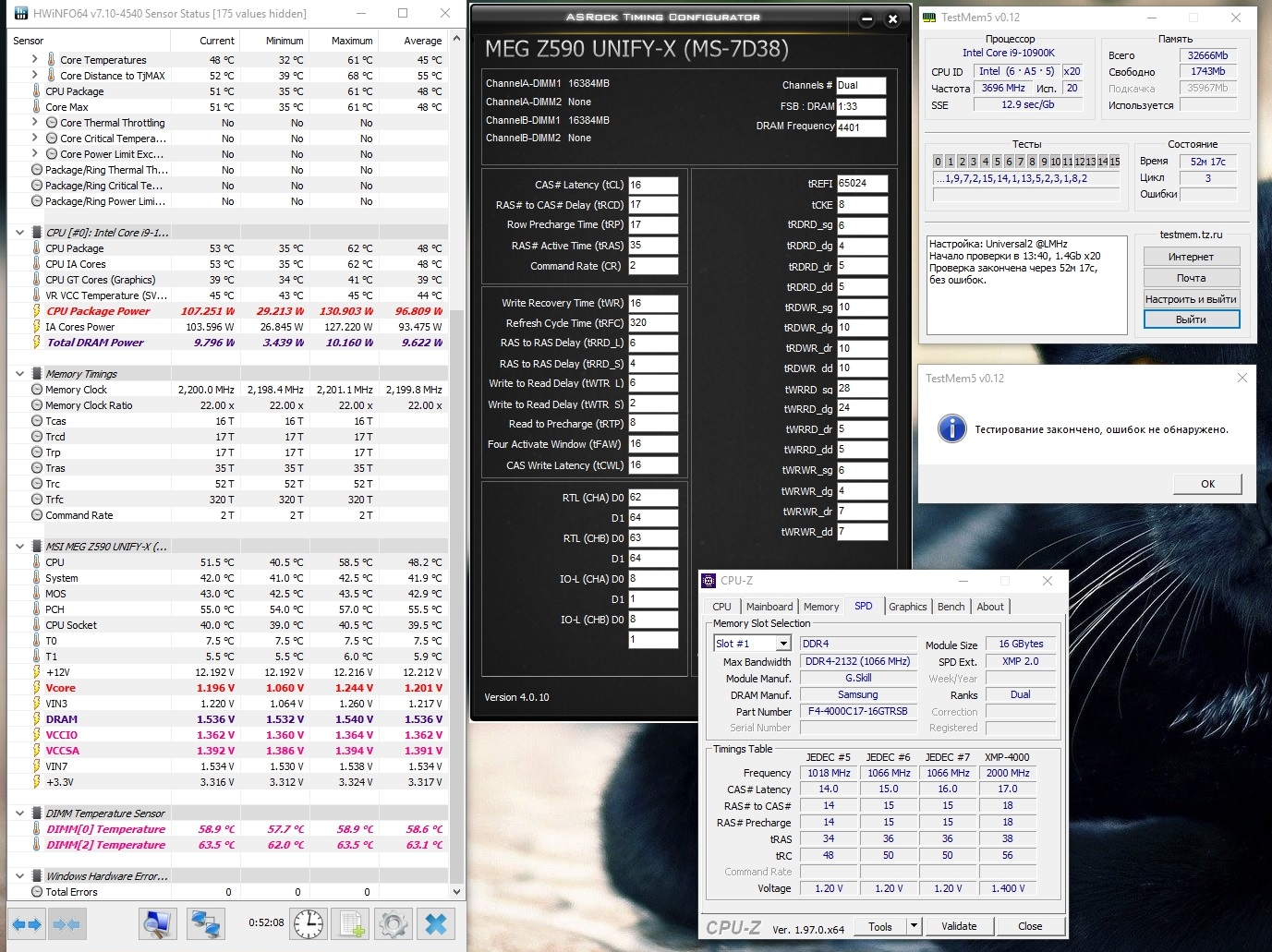
Task: Click the lightning icon beside CPU Package Power
Action: click(37, 311)
